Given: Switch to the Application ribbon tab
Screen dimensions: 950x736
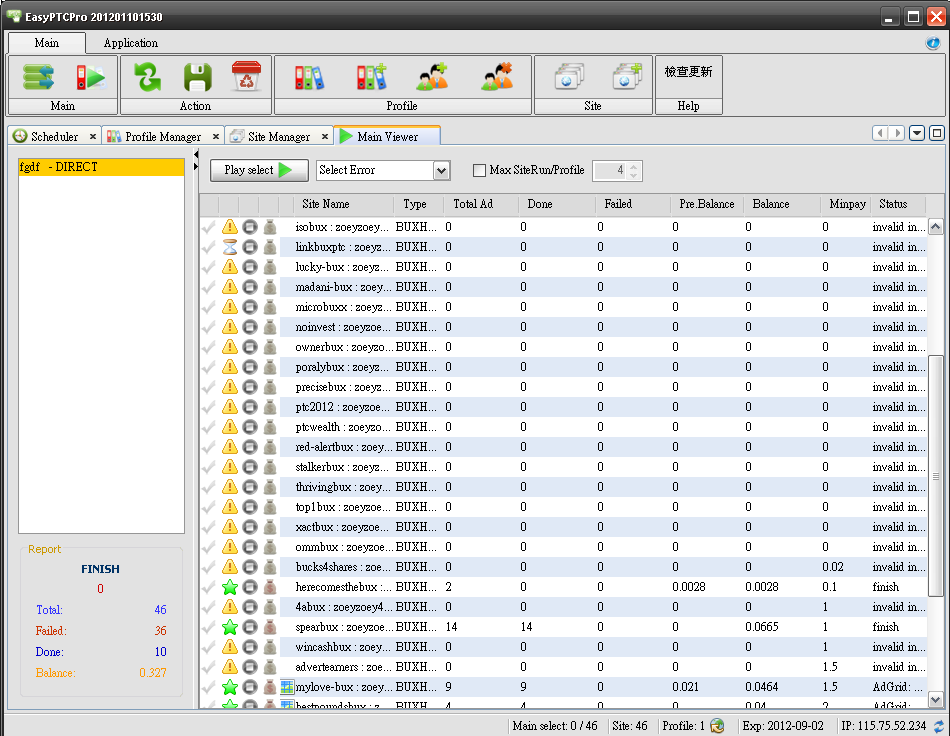Looking at the screenshot, I should point(131,43).
